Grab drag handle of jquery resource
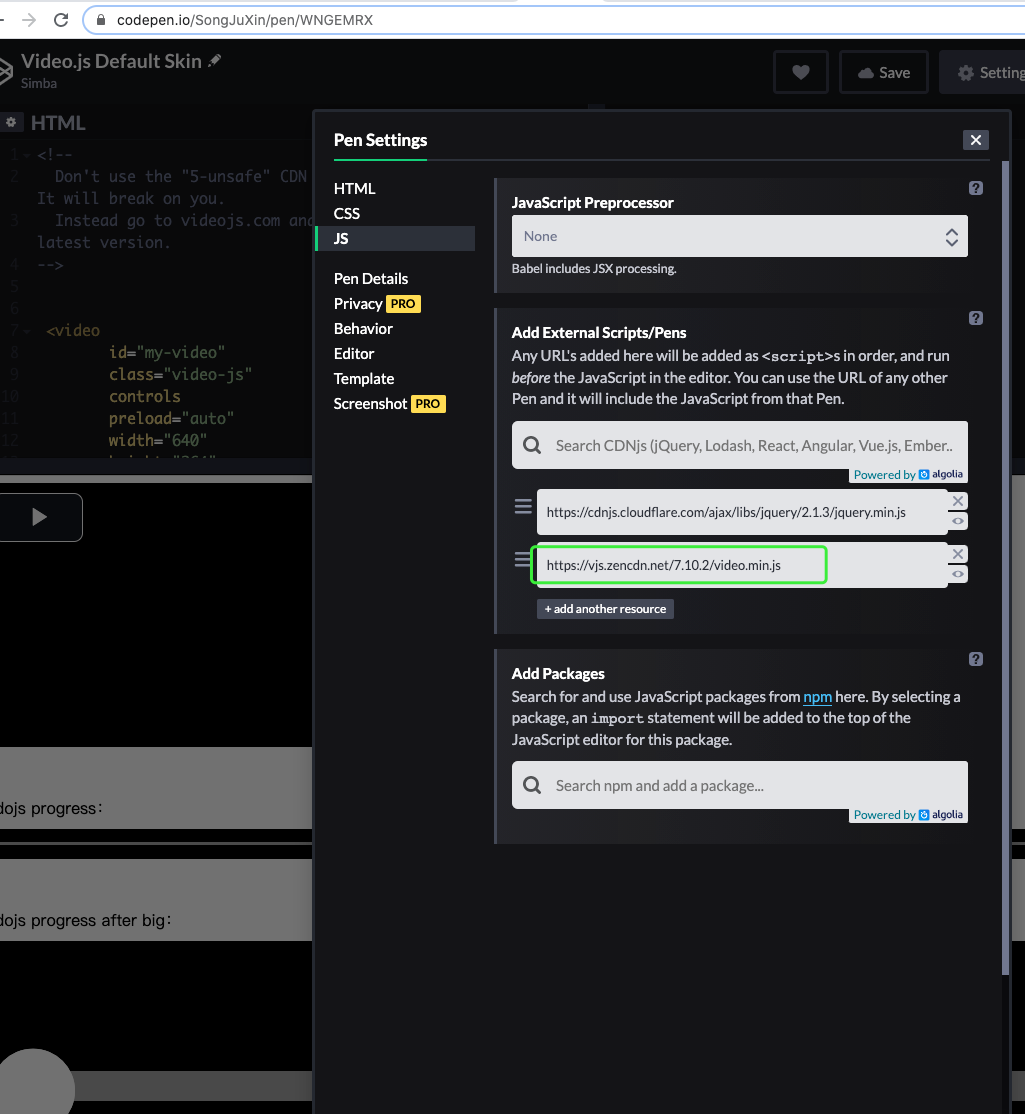Screen dimensions: 1025x1114 click(523, 507)
